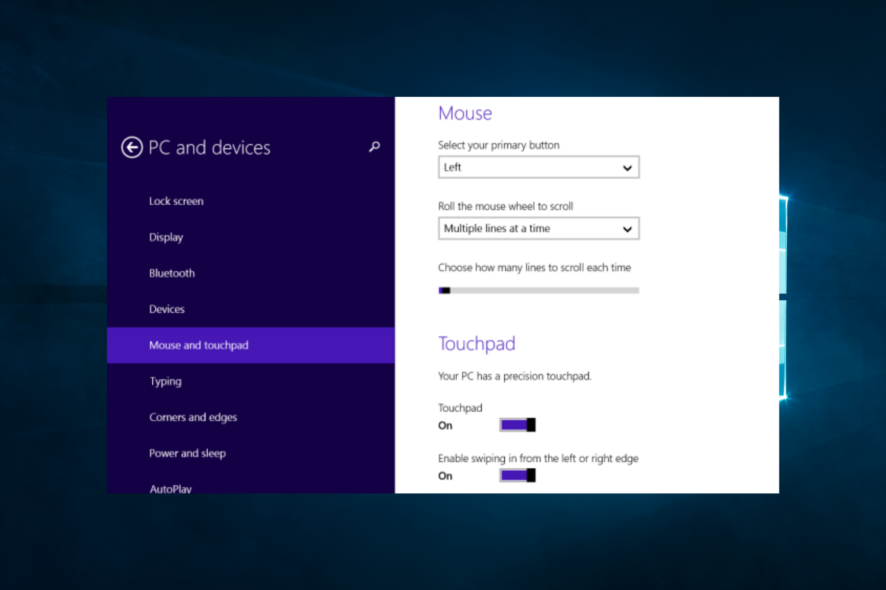Click 'Your PC has a precision touchpad.' text
The width and height of the screenshot is (886, 590).
[515, 376]
